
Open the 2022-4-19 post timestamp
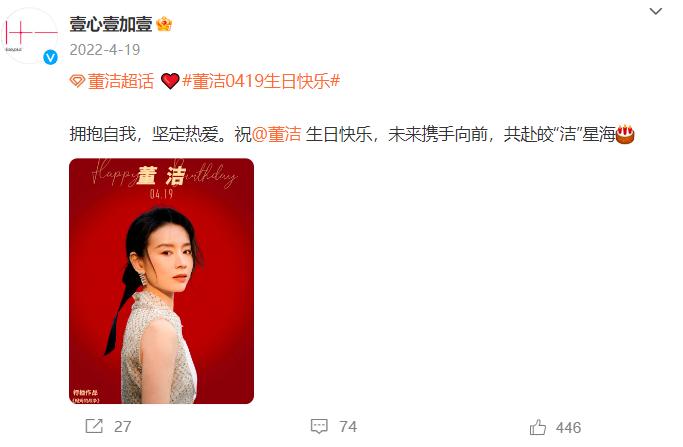(x=105, y=50)
